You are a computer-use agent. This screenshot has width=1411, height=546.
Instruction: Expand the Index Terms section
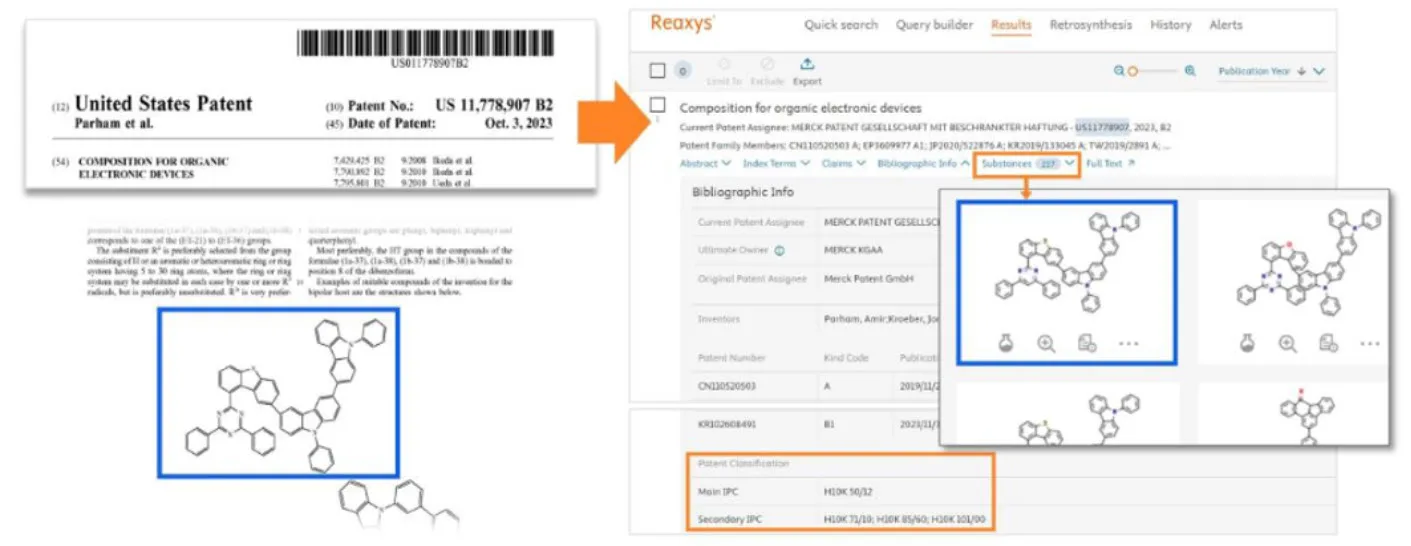pos(776,163)
